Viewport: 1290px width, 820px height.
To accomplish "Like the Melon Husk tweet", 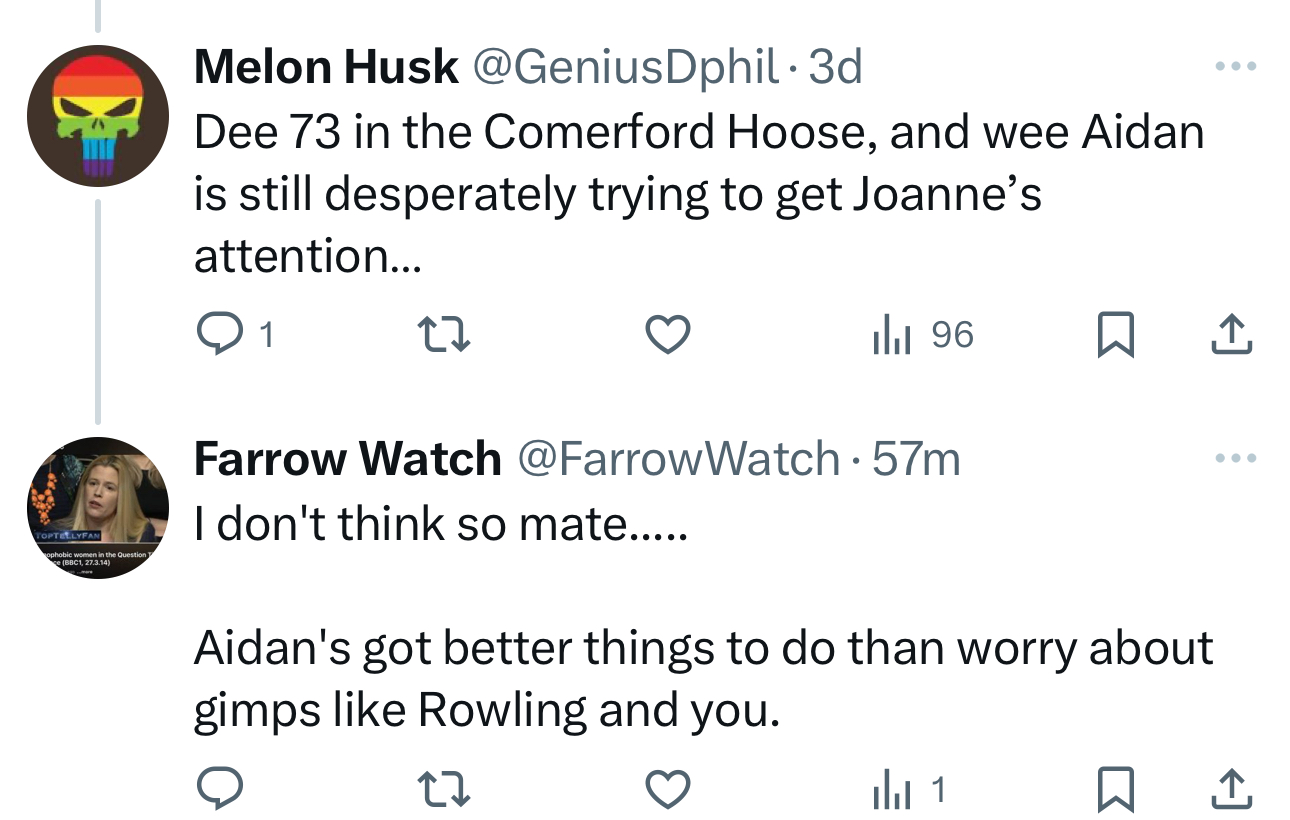I will pos(667,336).
